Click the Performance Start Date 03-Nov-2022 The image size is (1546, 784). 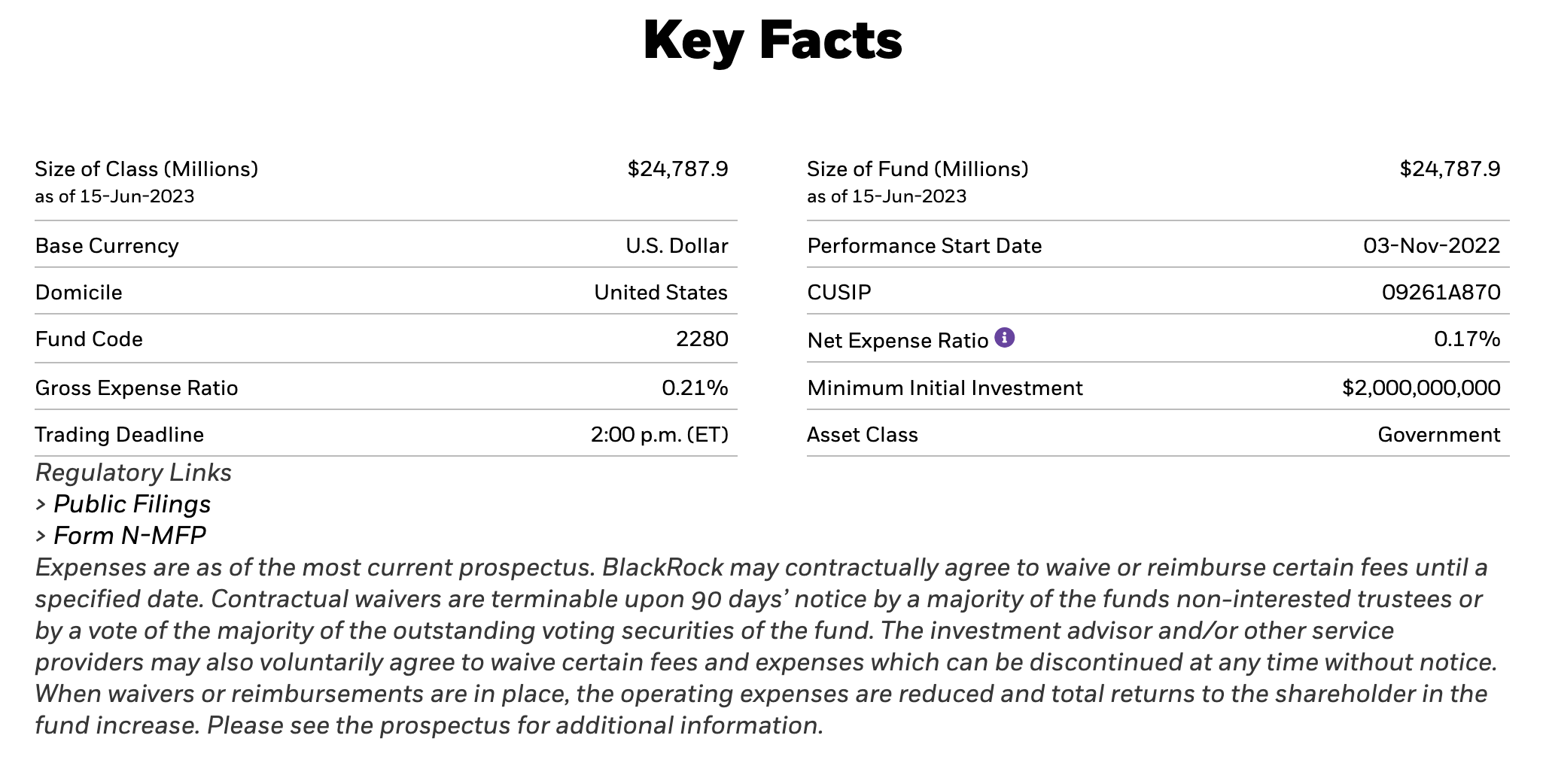[x=1431, y=245]
